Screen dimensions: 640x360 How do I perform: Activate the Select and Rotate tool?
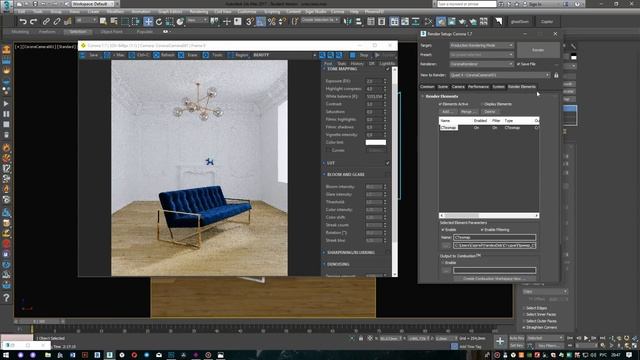(x=159, y=22)
